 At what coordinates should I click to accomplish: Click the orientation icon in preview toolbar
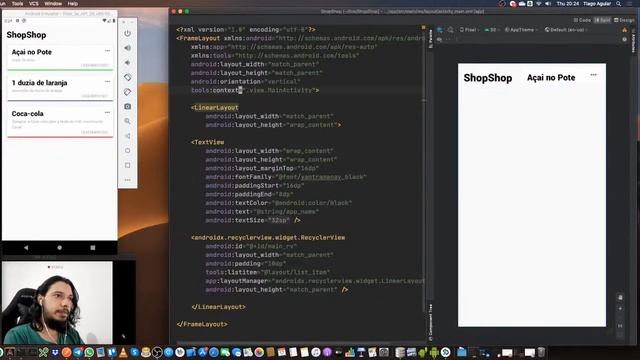(x=450, y=30)
